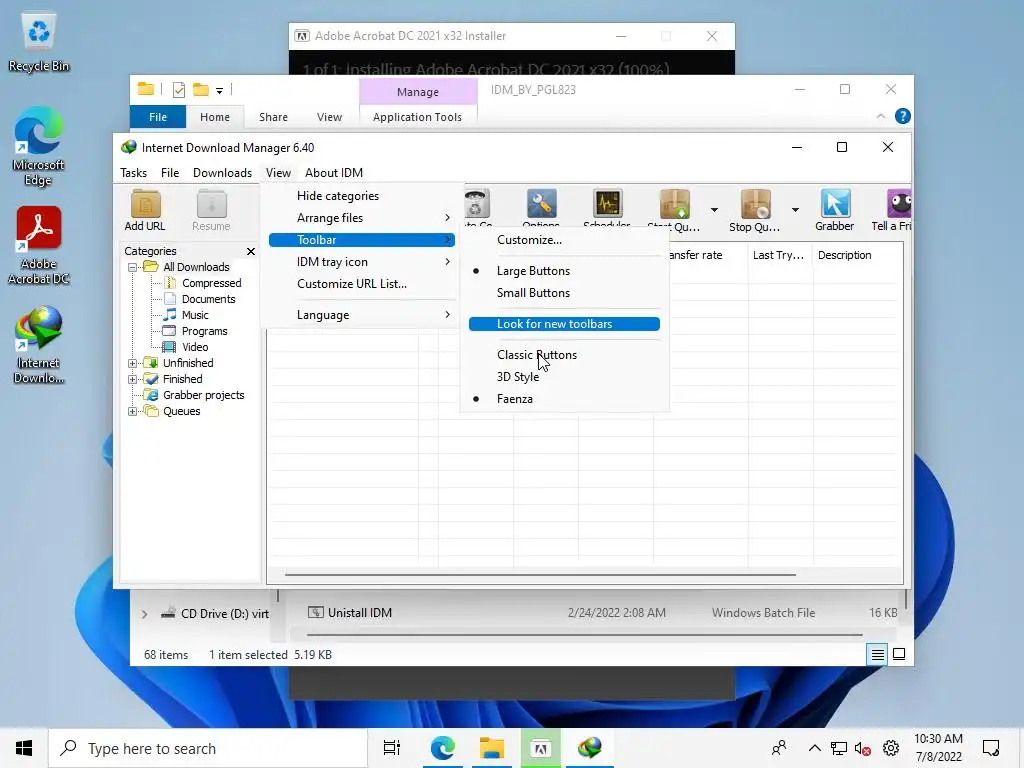The width and height of the screenshot is (1024, 768).
Task: Click the taskbar search box
Action: click(x=208, y=748)
